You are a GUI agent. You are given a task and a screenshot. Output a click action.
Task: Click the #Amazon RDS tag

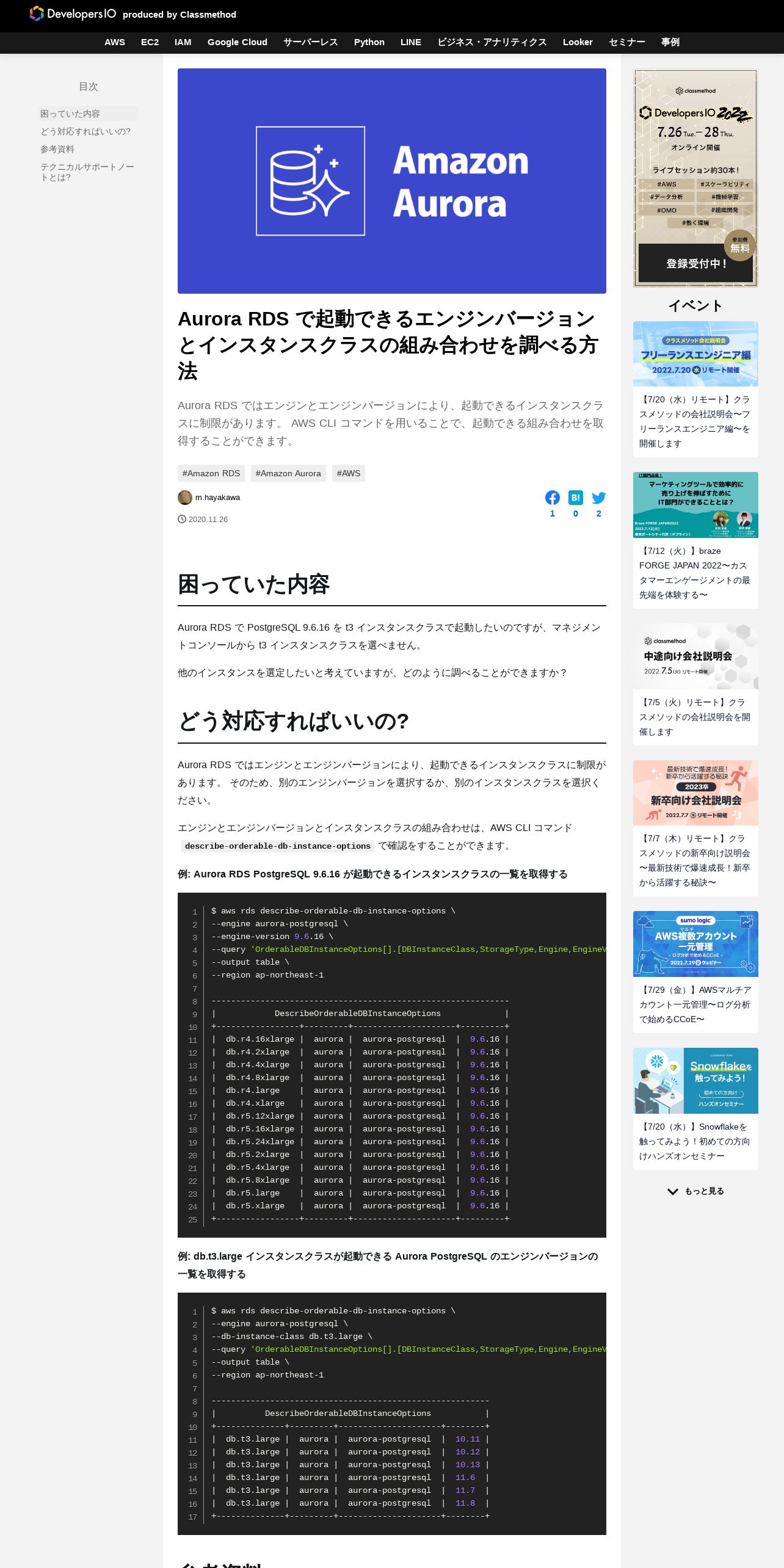211,473
